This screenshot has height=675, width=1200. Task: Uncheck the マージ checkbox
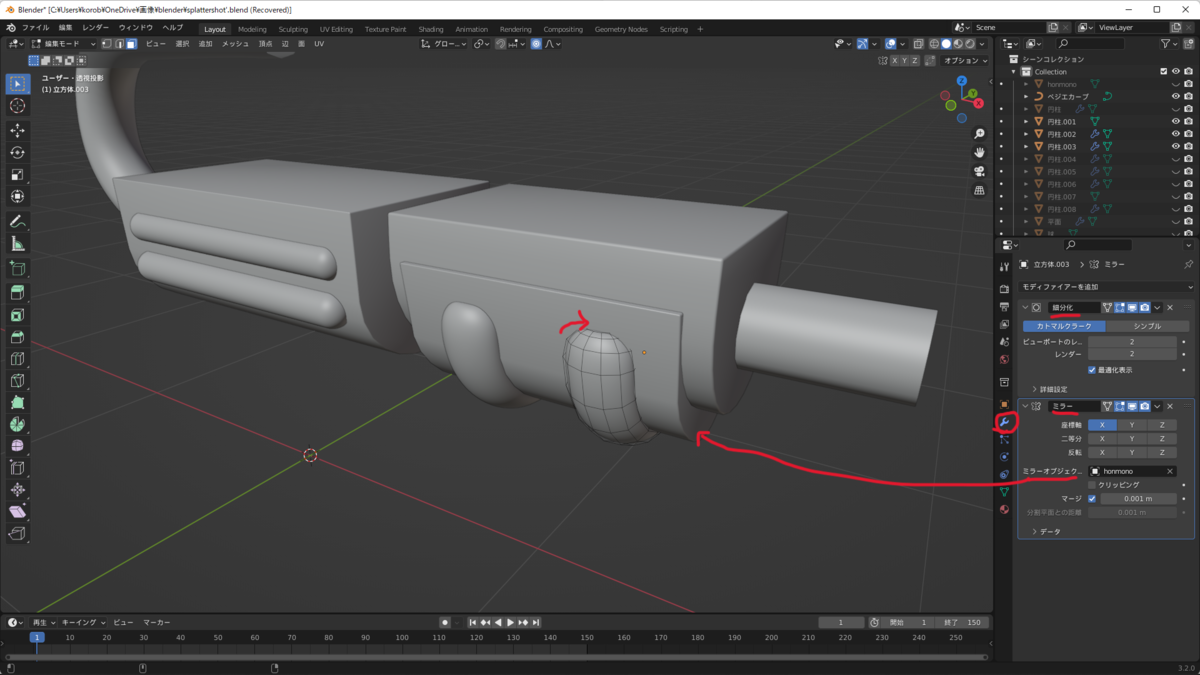point(1092,498)
